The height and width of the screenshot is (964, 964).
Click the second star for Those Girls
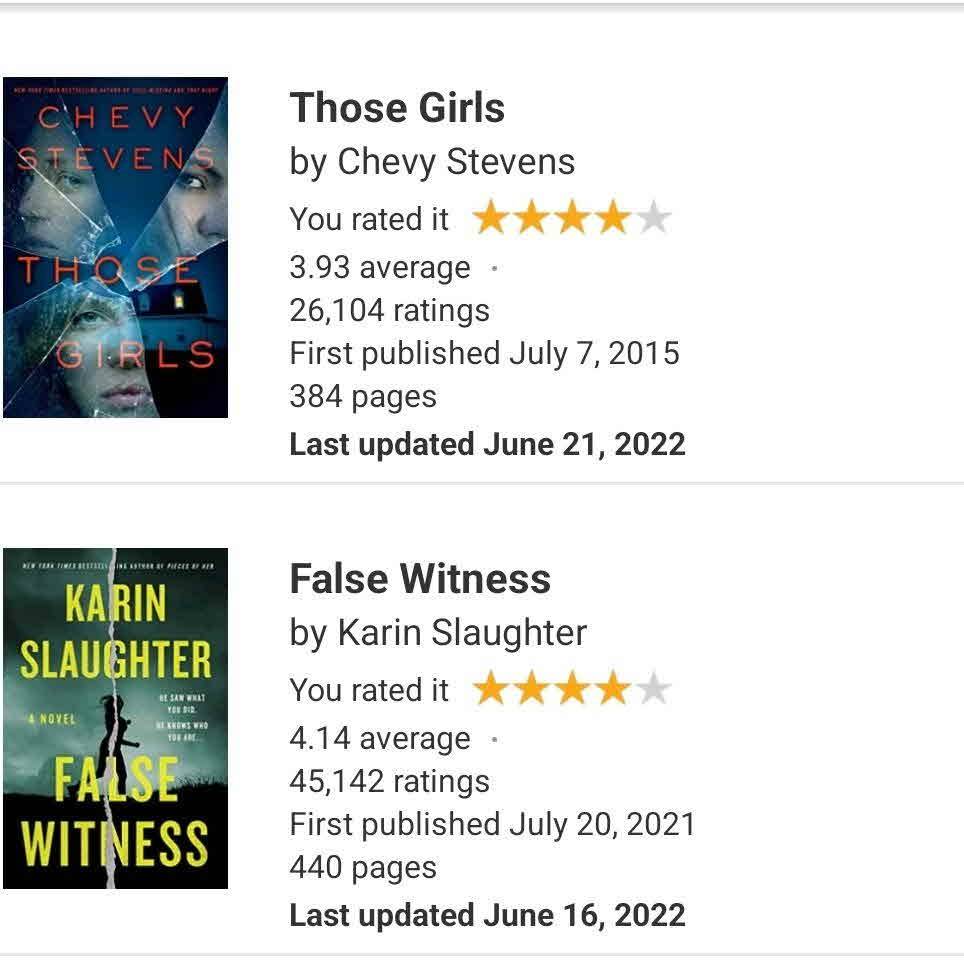pos(531,218)
